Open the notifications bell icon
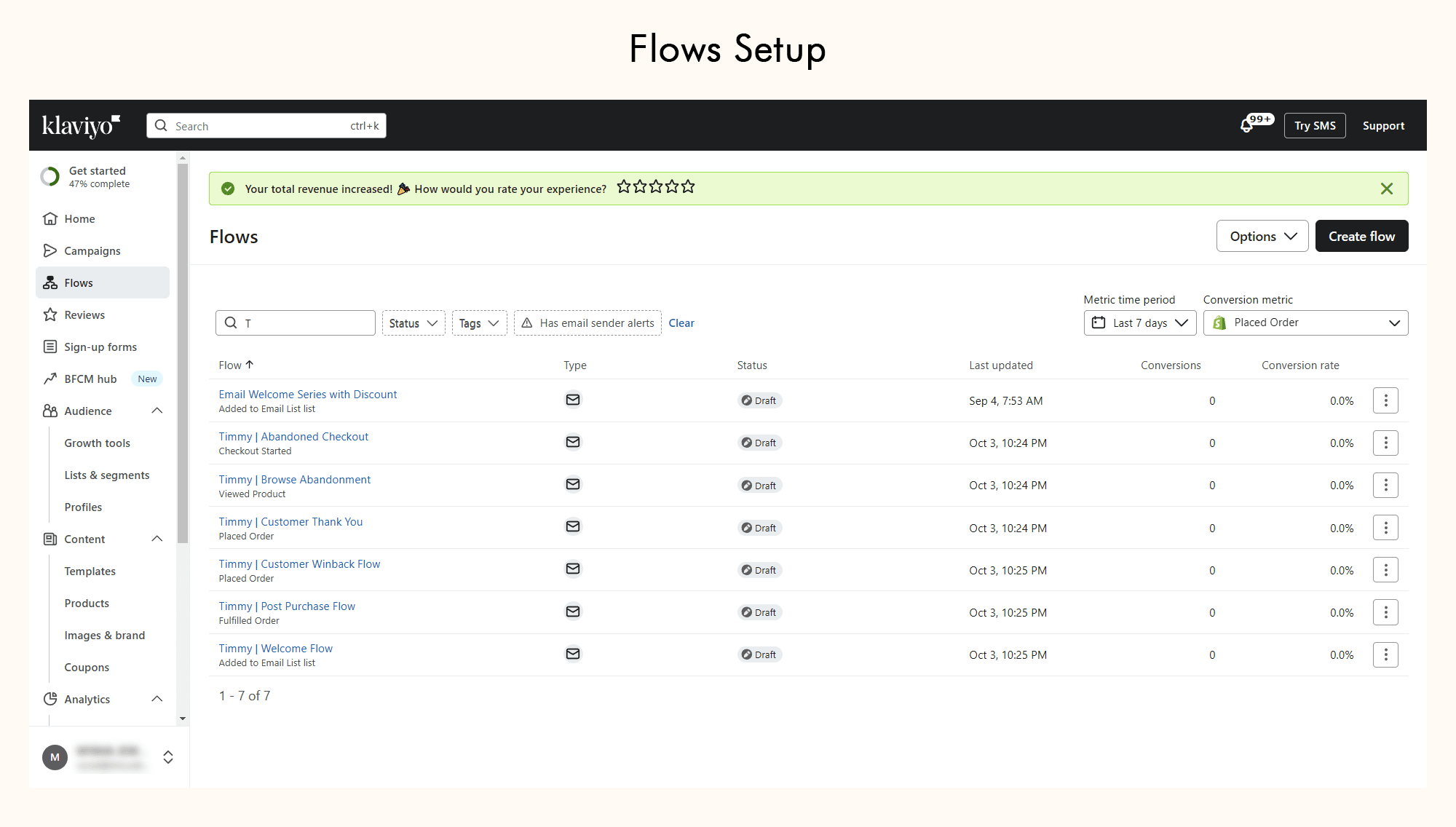This screenshot has width=1456, height=827. pyautogui.click(x=1247, y=126)
